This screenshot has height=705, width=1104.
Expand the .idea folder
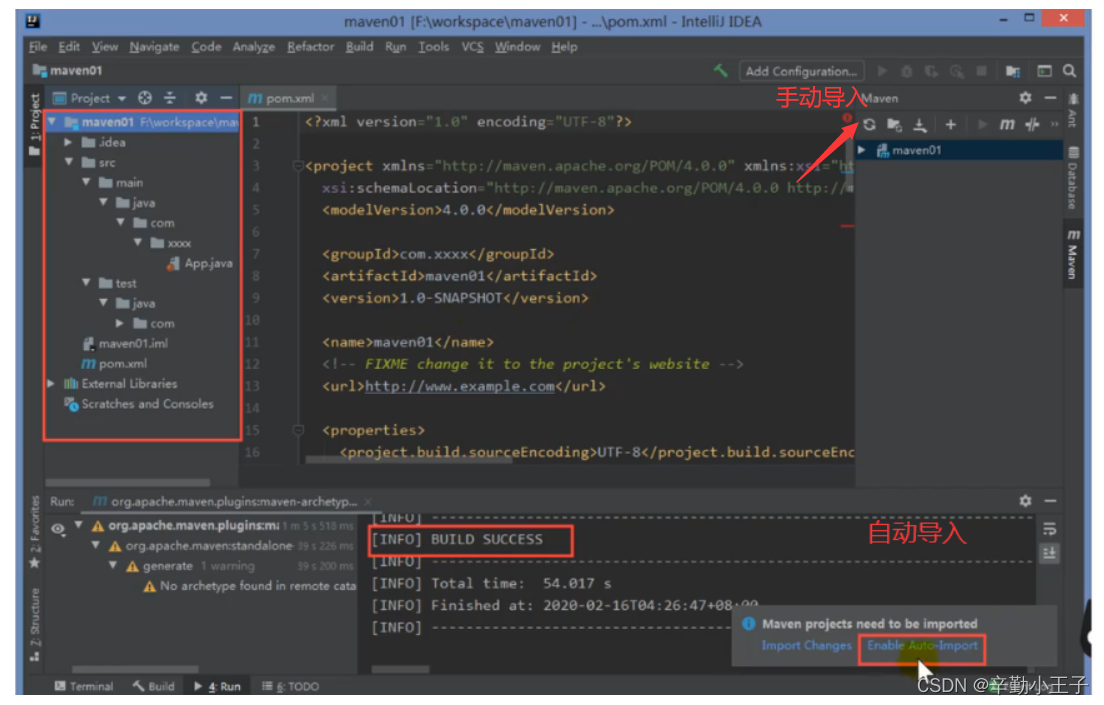coord(69,142)
